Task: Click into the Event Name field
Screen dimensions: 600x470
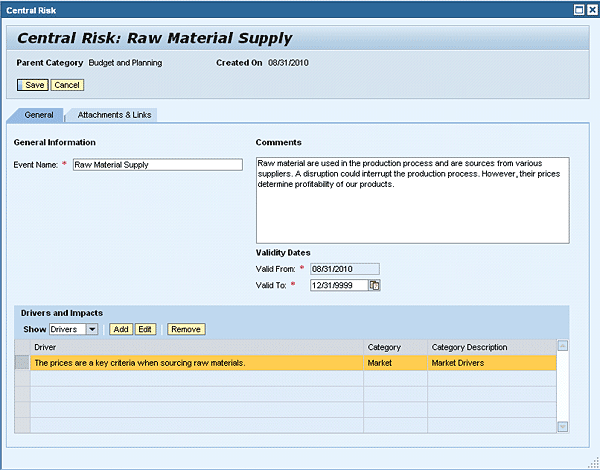Action: tap(157, 165)
